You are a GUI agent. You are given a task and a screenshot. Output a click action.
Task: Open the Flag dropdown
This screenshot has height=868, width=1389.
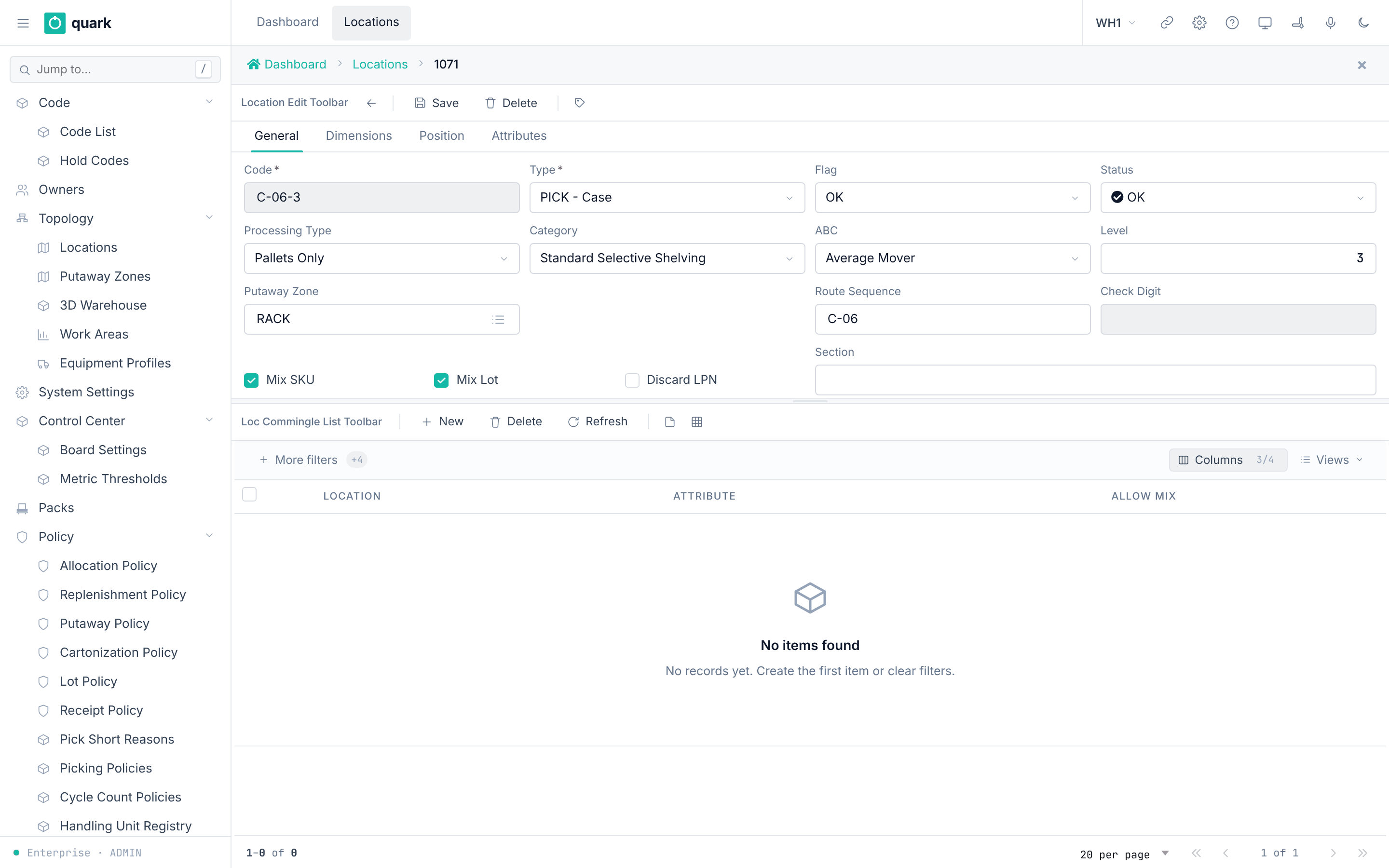coord(952,198)
